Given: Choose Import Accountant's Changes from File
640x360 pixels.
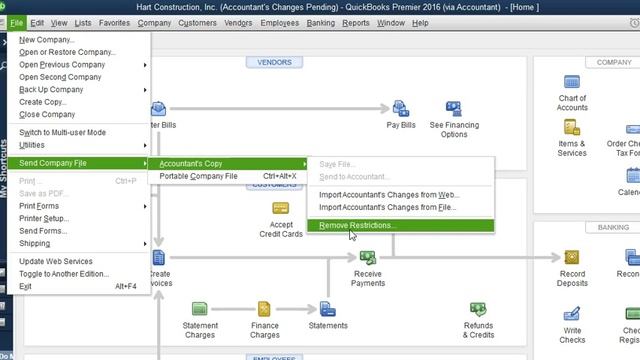Looking at the screenshot, I should (x=401, y=207).
